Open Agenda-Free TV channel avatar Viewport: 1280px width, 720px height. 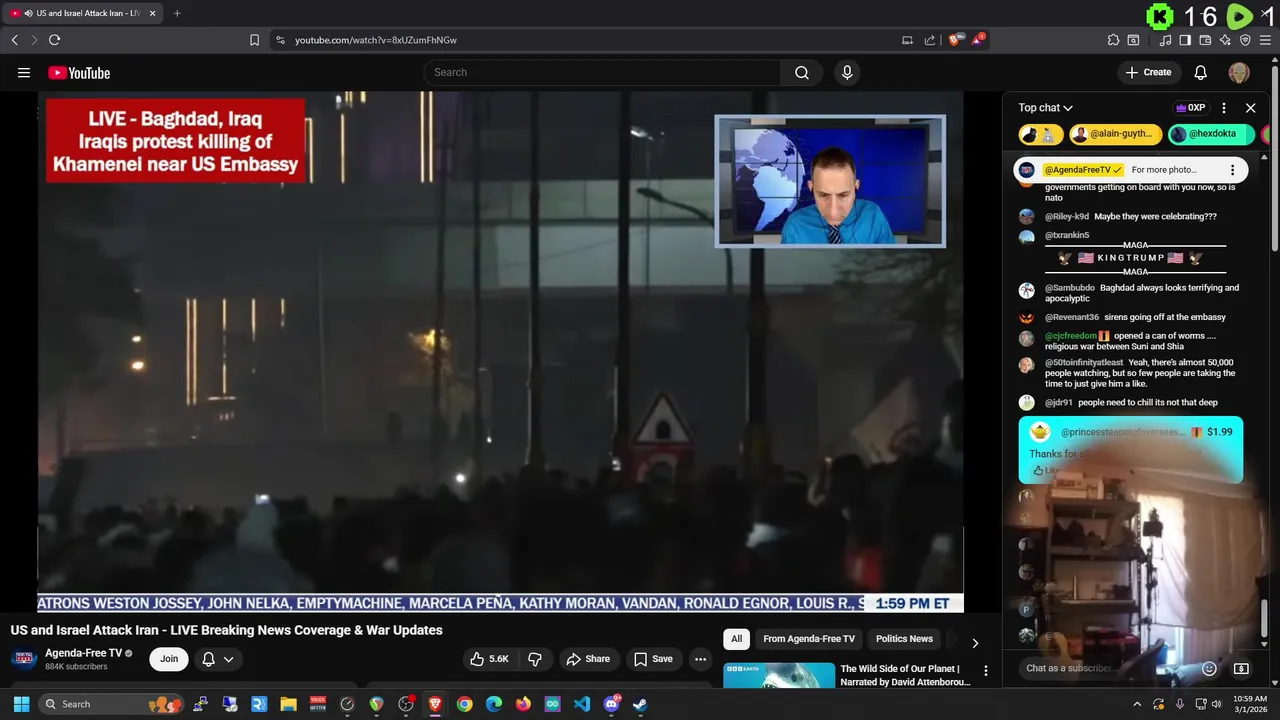24,659
